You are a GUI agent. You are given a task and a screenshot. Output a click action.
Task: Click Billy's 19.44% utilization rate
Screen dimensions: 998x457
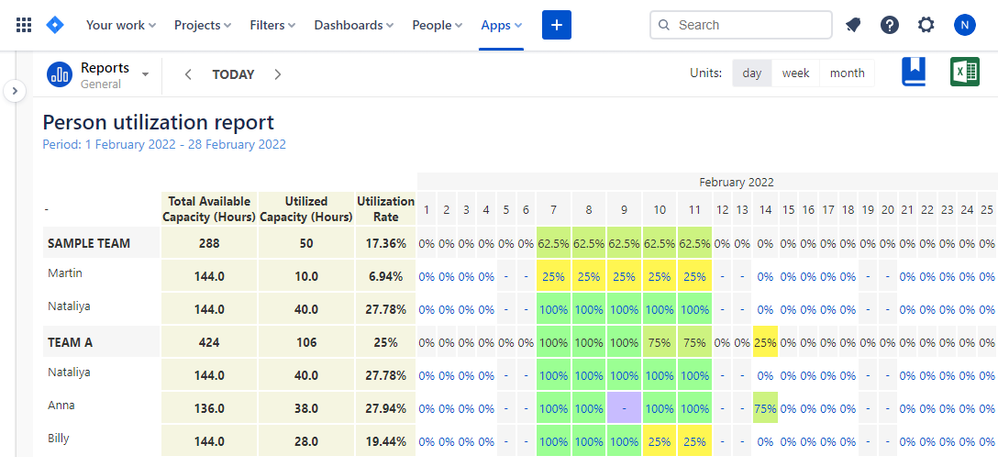click(386, 441)
